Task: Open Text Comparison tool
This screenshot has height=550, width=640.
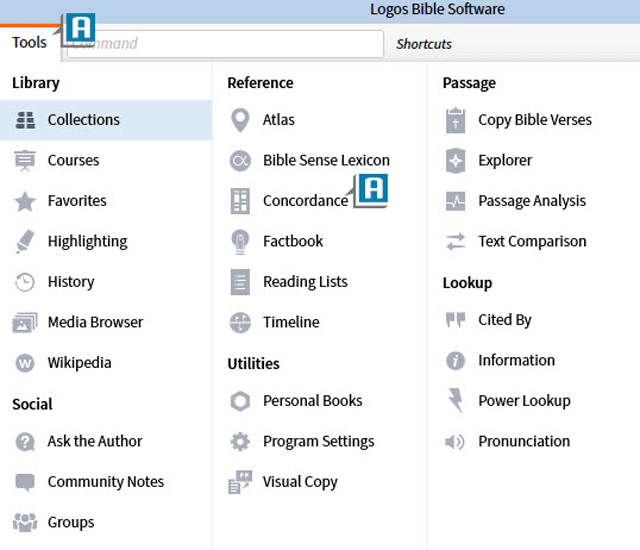Action: (x=532, y=241)
